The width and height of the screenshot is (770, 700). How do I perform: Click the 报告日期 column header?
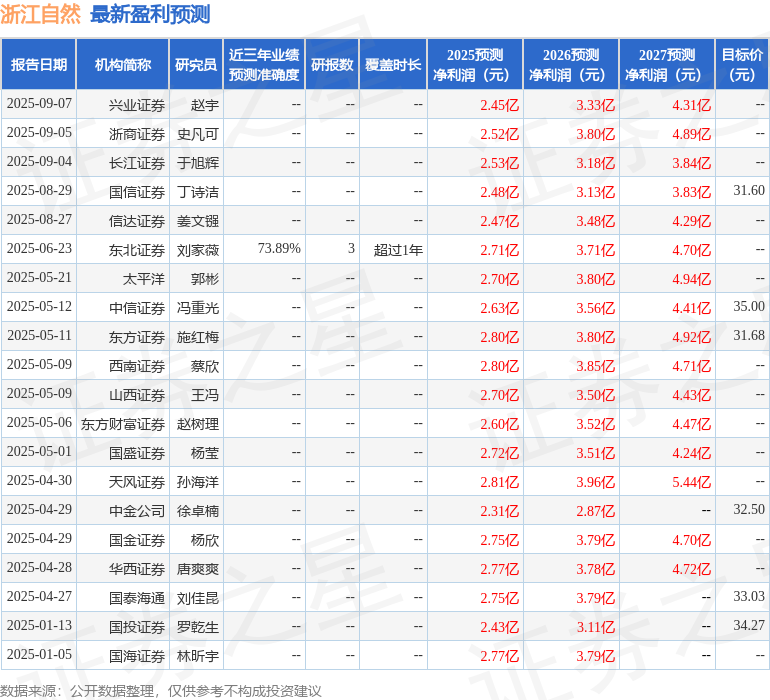pos(39,64)
